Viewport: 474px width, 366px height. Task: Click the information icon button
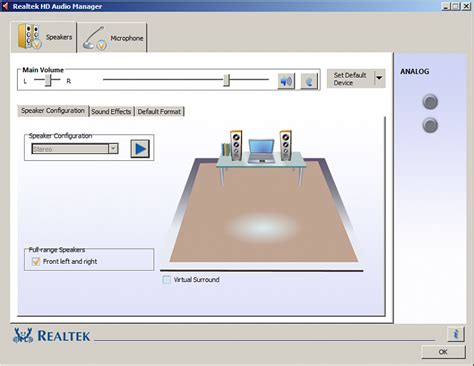tap(456, 334)
